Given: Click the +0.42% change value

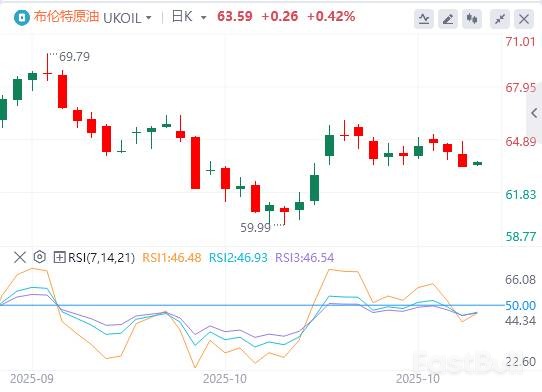Looking at the screenshot, I should [331, 16].
